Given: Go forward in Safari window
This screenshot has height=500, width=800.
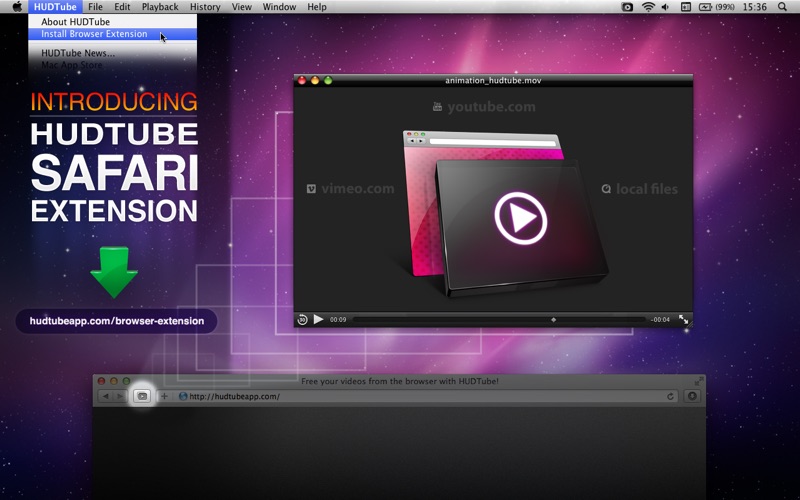Looking at the screenshot, I should coord(119,396).
